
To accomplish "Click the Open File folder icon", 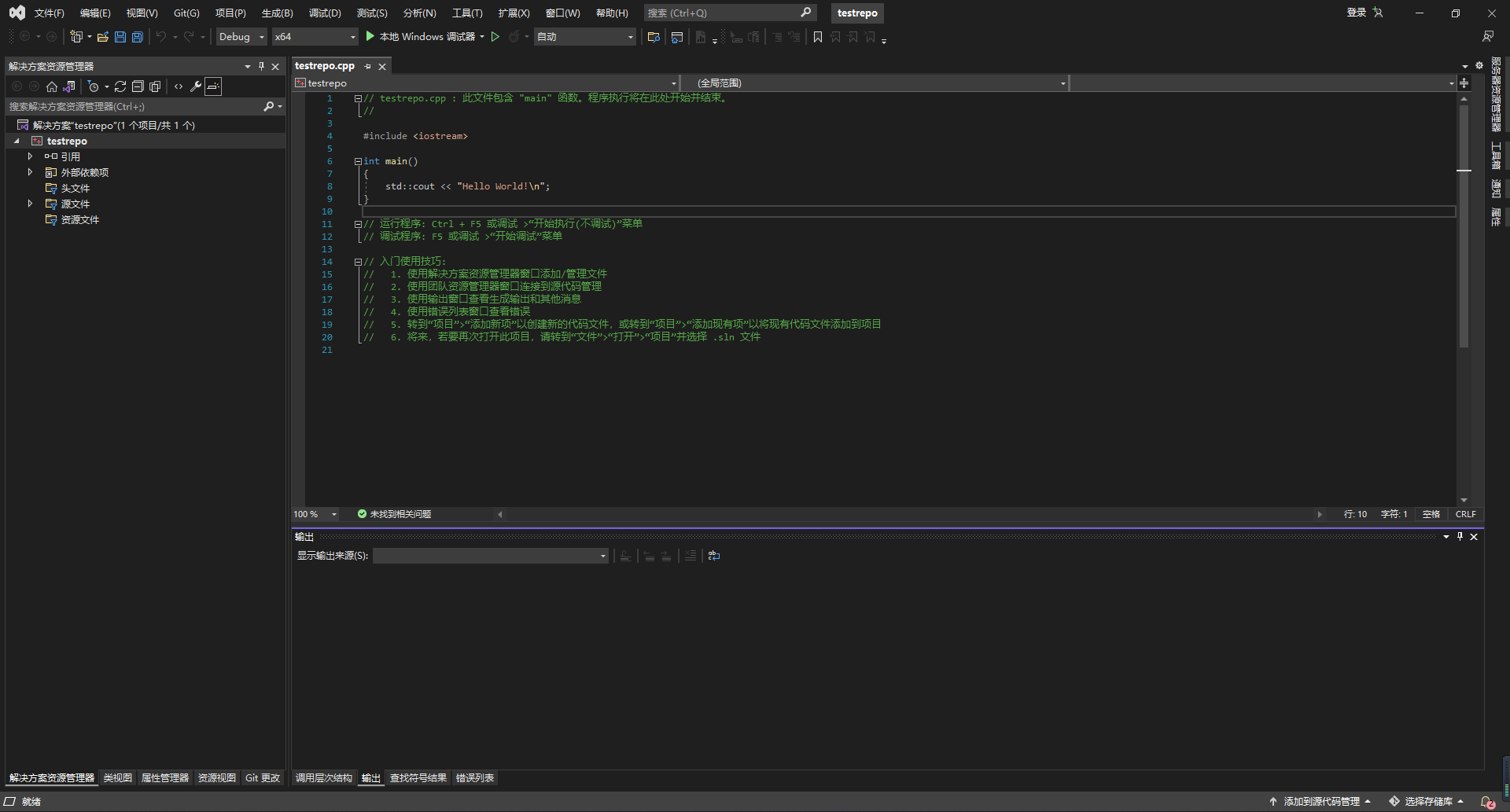I will pyautogui.click(x=102, y=37).
